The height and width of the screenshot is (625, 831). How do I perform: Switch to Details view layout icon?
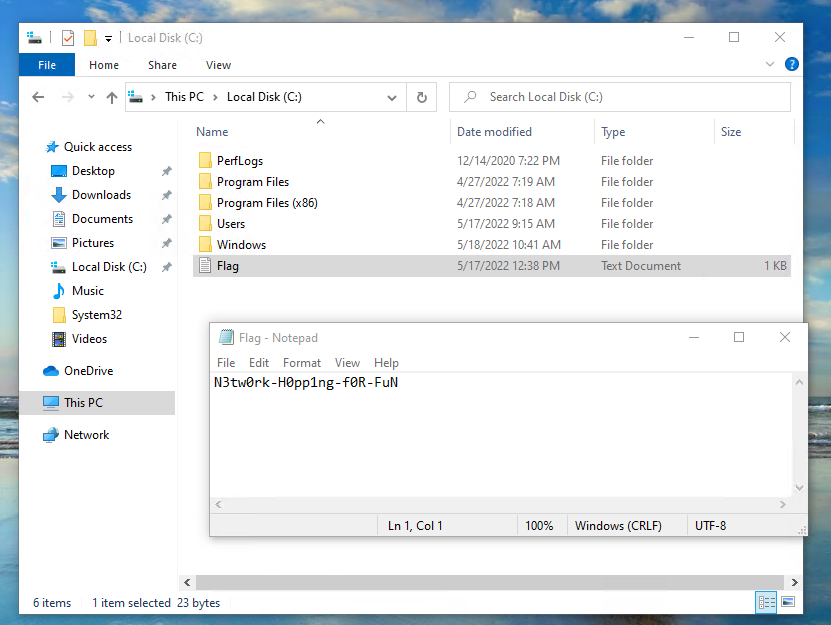(766, 602)
